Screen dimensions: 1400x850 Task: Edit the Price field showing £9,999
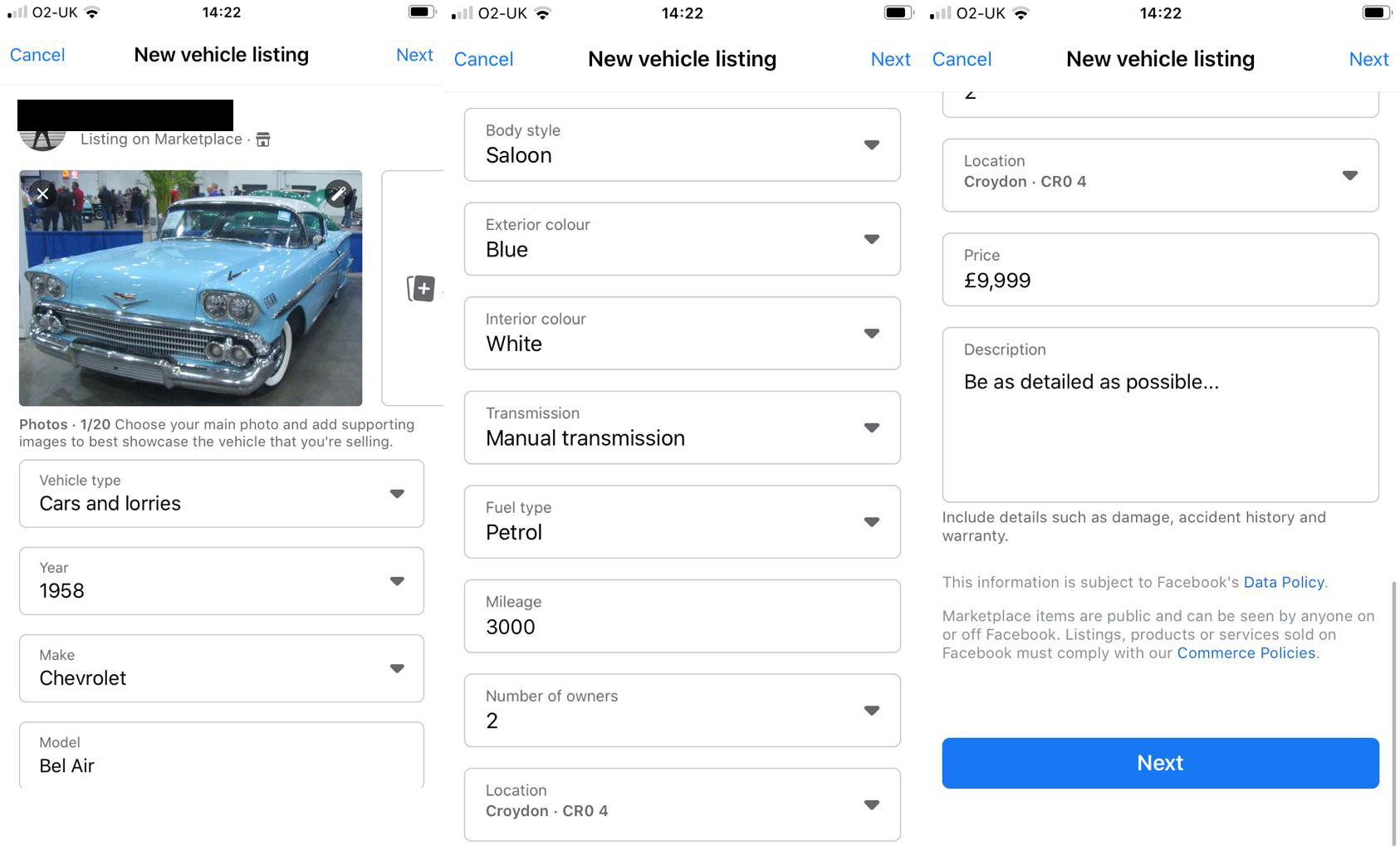point(1160,270)
